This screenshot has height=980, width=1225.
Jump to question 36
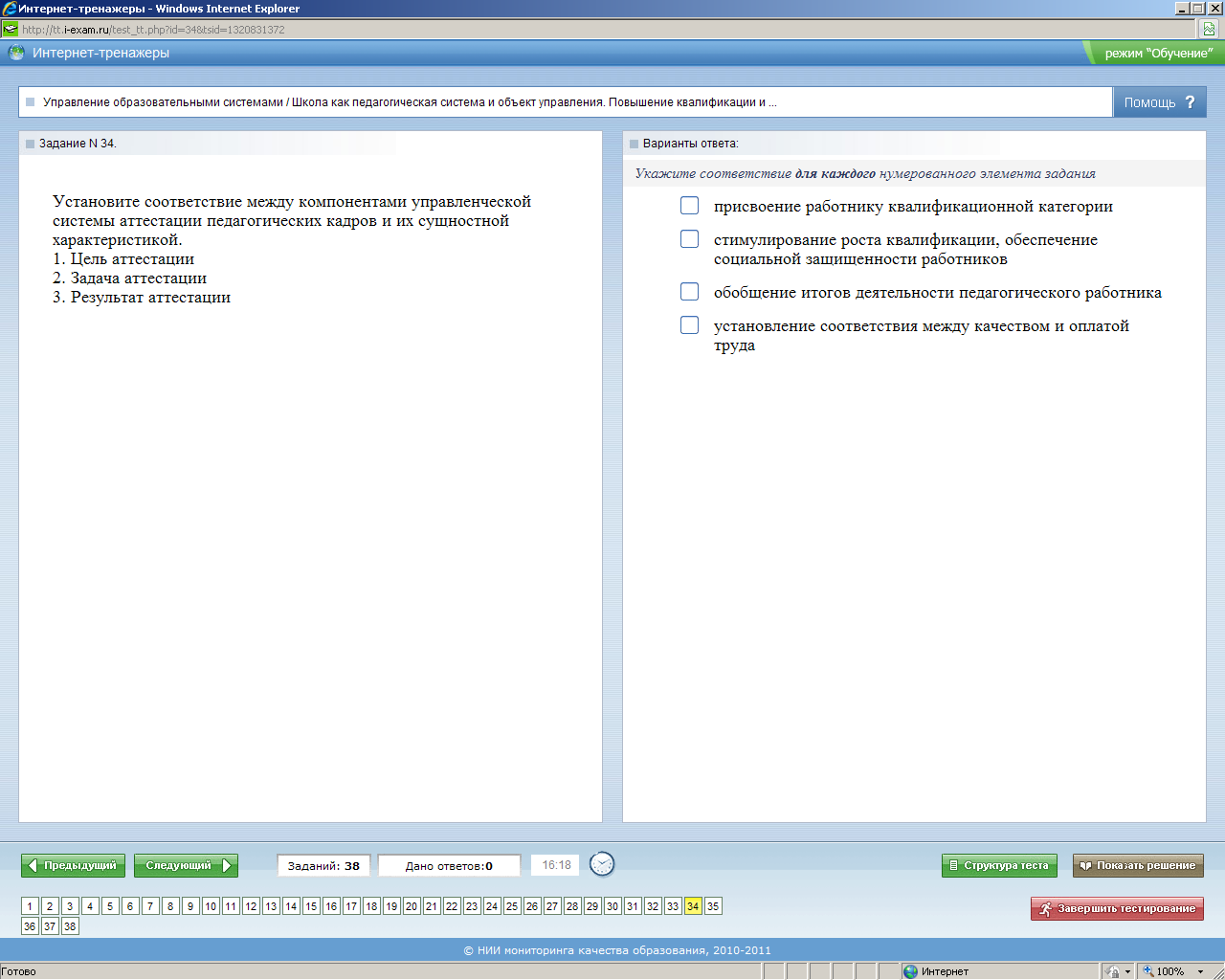[30, 926]
